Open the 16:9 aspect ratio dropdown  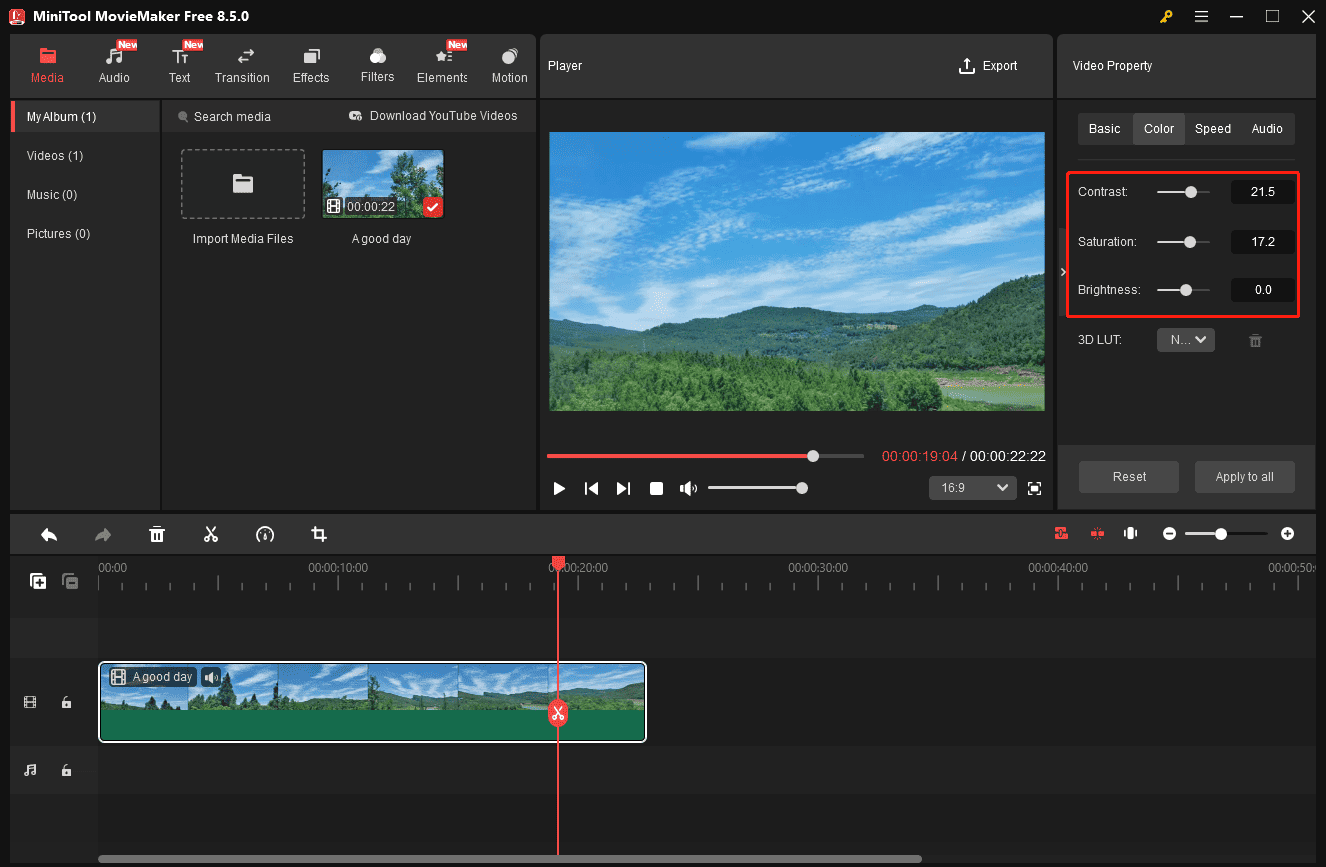pyautogui.click(x=972, y=487)
